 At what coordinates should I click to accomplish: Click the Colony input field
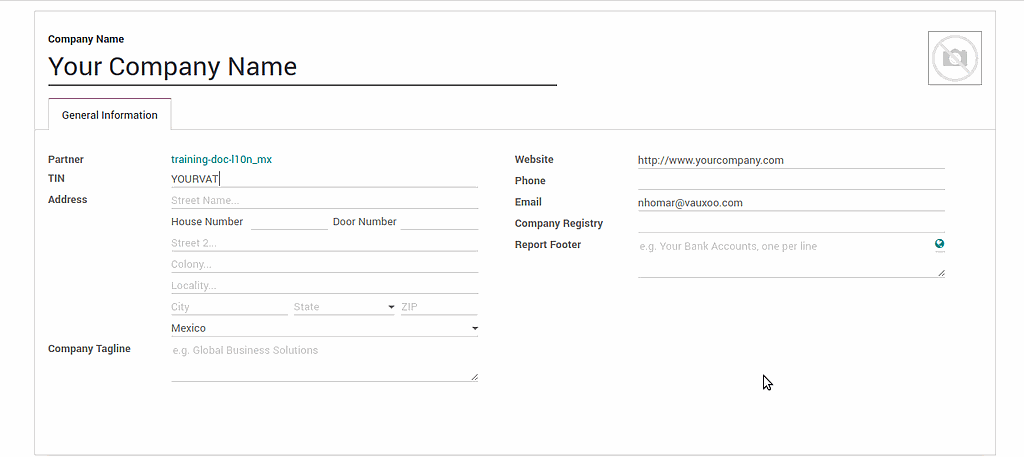[x=324, y=265]
